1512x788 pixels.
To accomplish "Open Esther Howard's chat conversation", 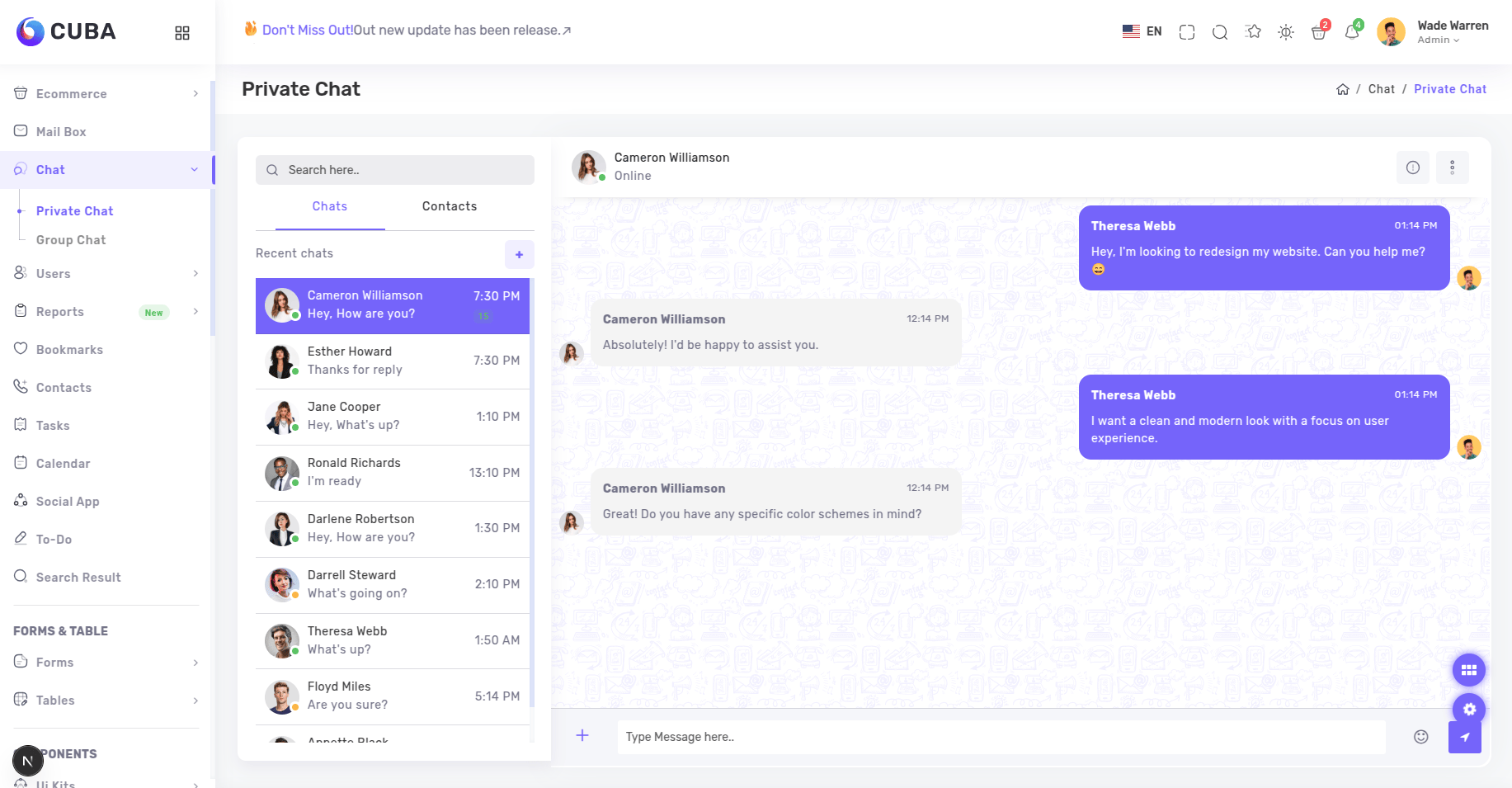I will (393, 361).
